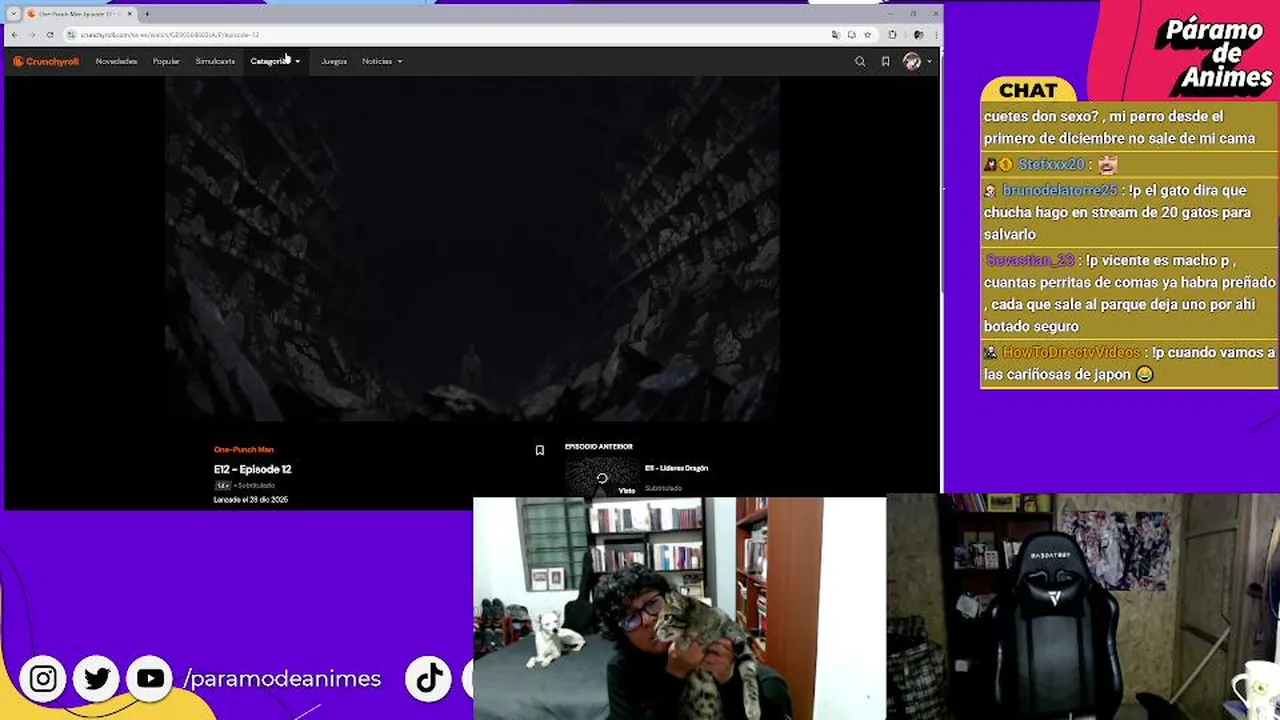Select the One-Punch Man browser tab

[78, 14]
